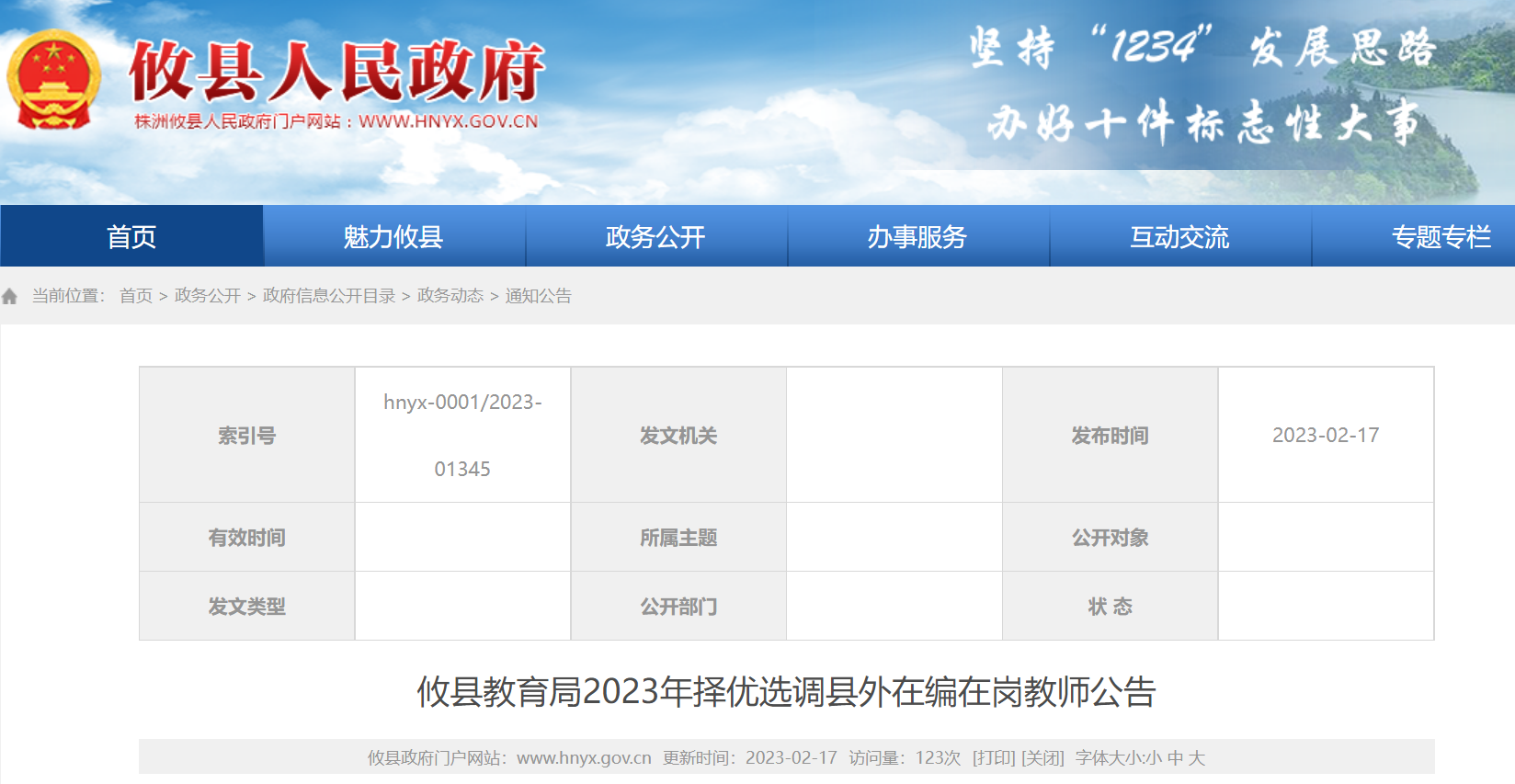Click the 首页 breadcrumb link

[136, 296]
